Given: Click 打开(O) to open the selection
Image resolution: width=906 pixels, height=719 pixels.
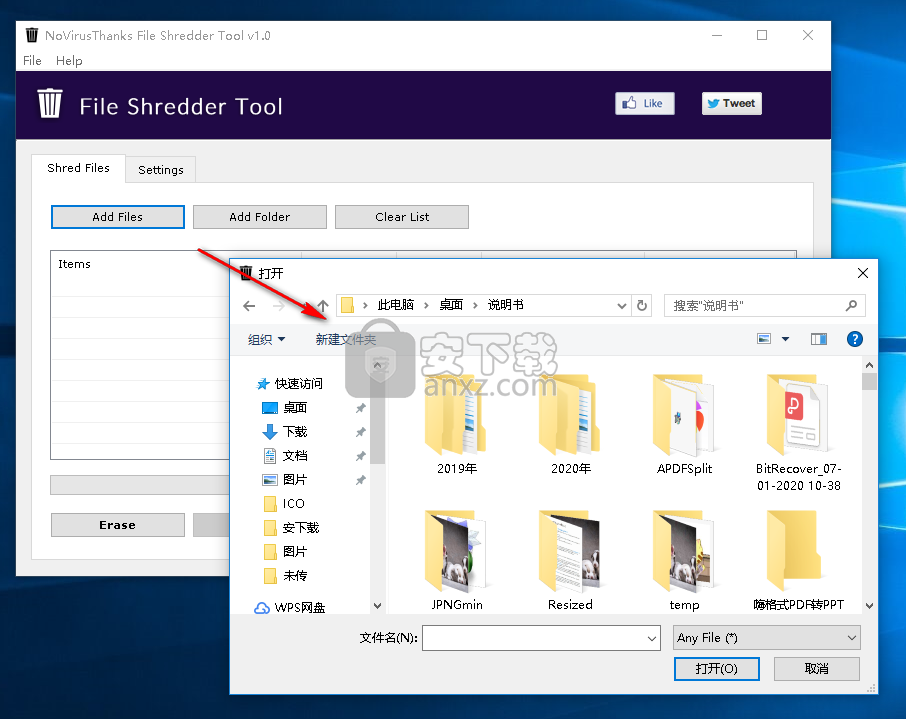Looking at the screenshot, I should (x=716, y=669).
